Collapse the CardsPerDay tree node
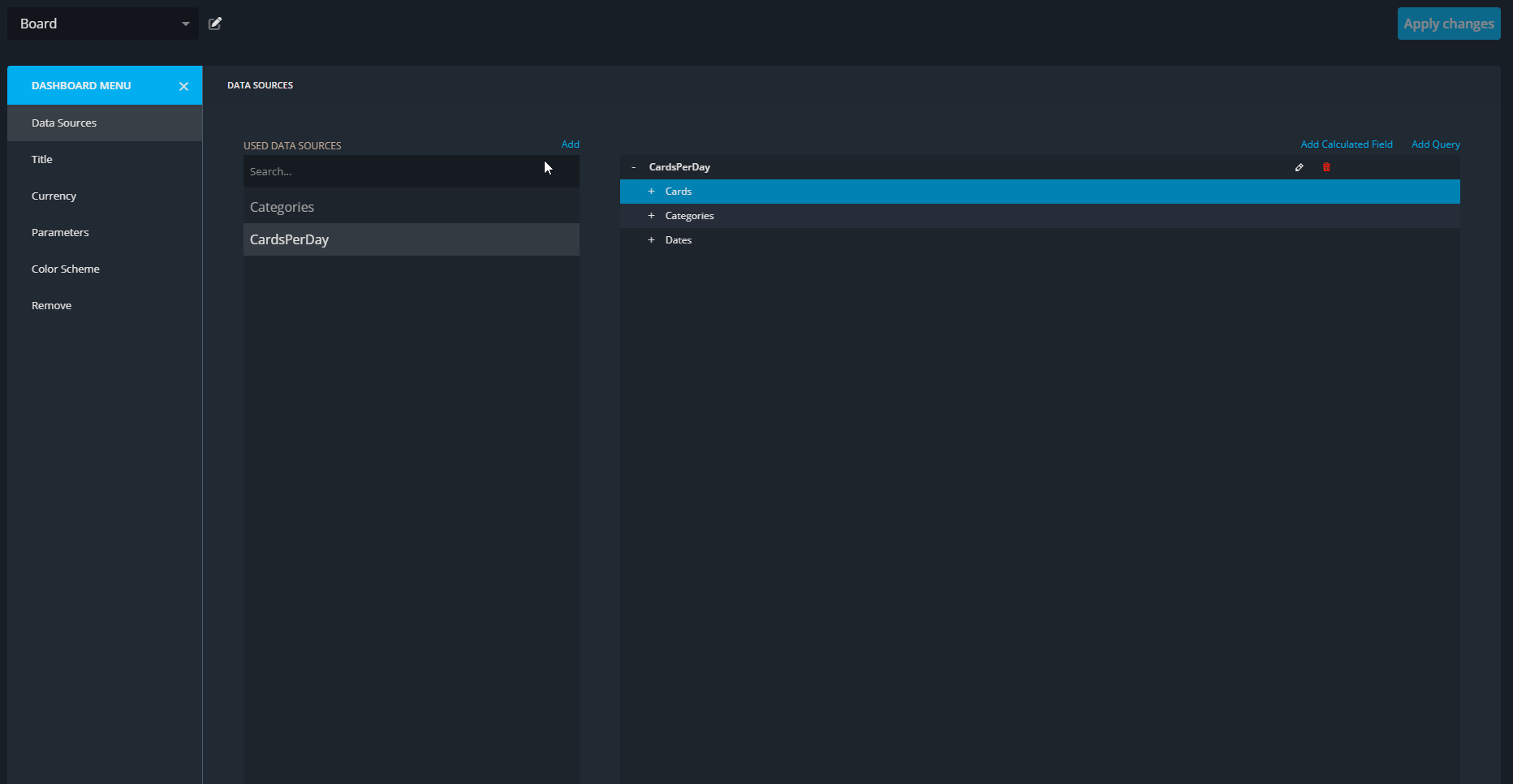 [x=634, y=167]
